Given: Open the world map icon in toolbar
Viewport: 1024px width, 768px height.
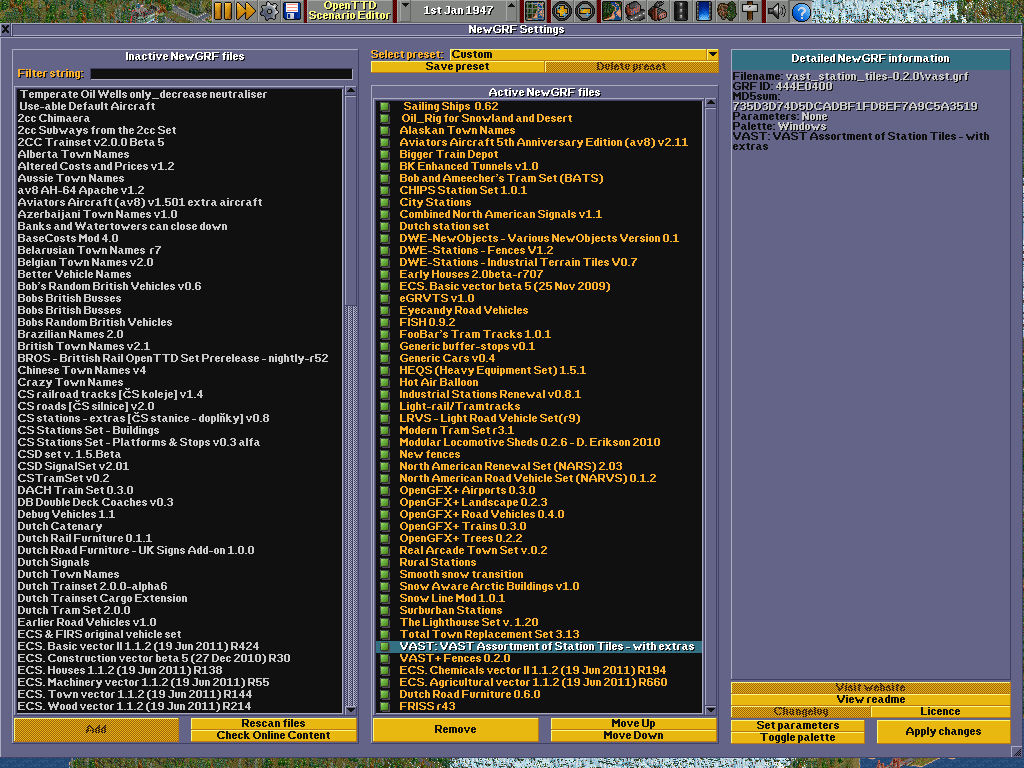Looking at the screenshot, I should 535,11.
